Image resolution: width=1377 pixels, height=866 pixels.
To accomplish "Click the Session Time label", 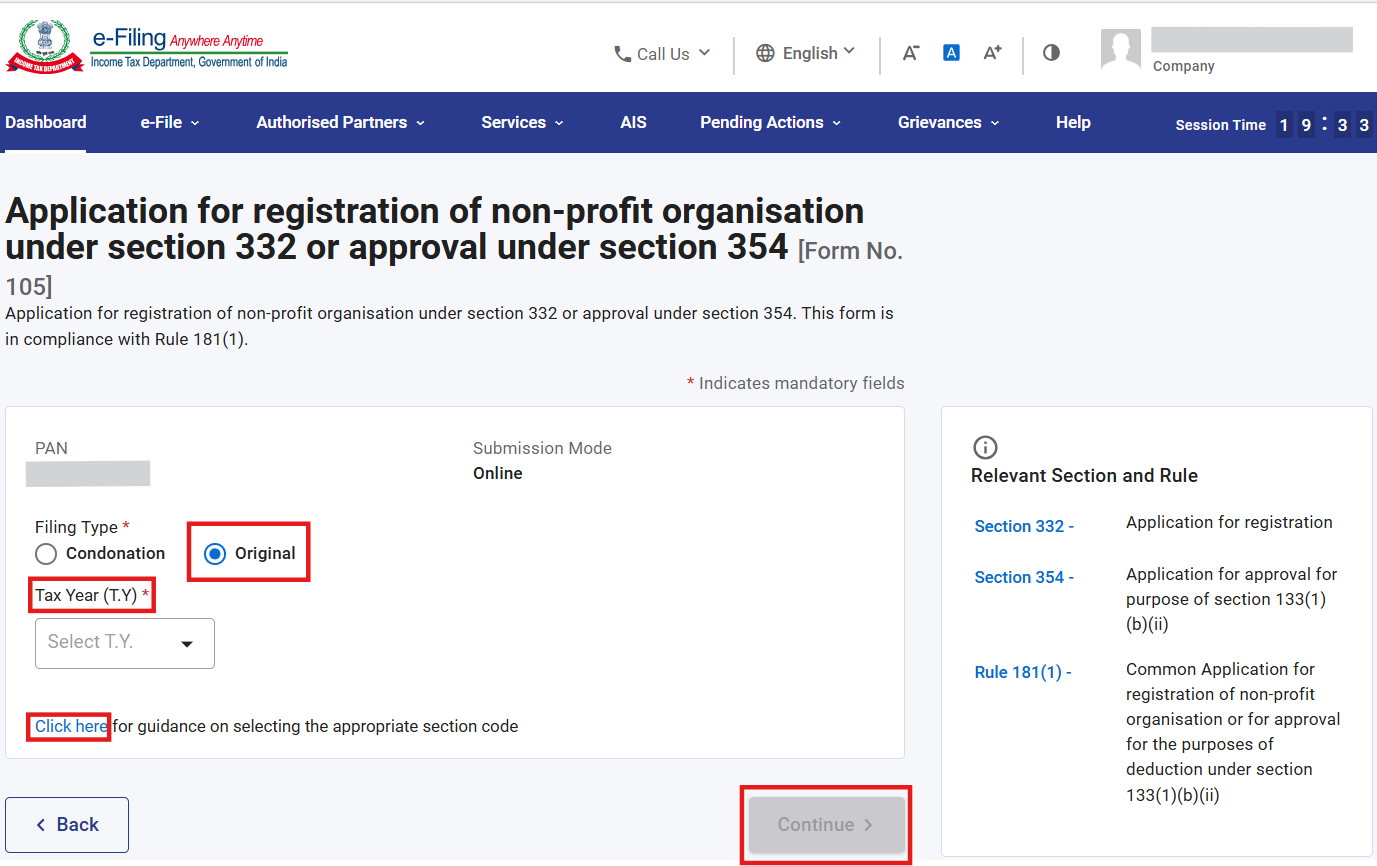I will 1221,125.
